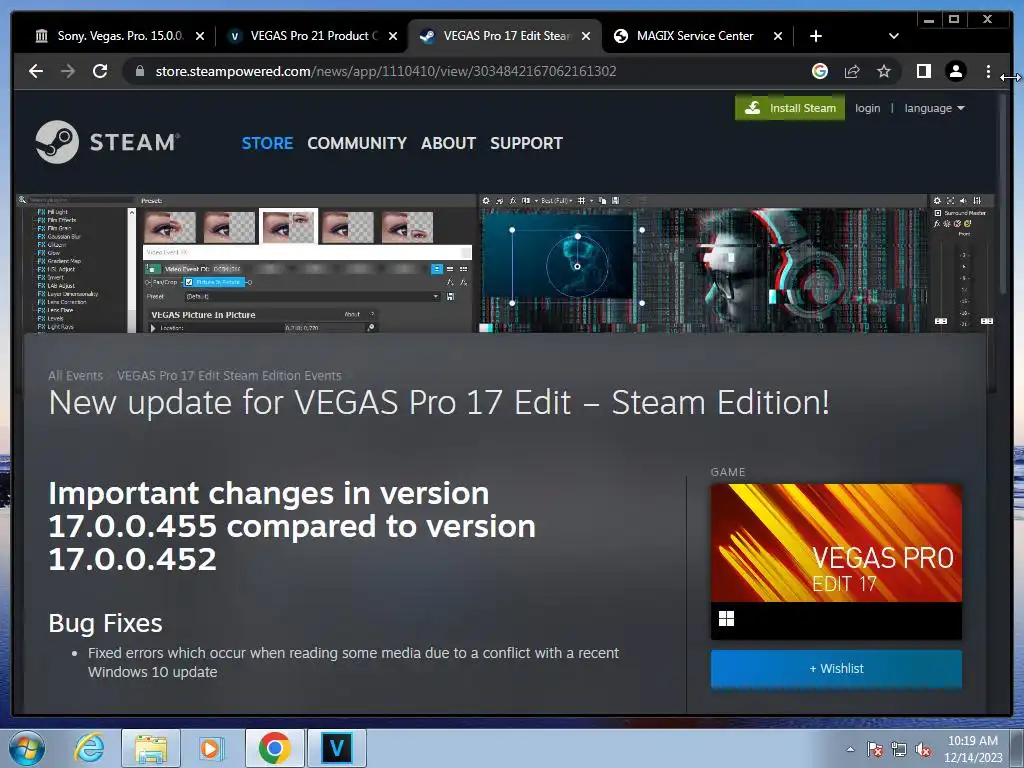Open the VEGAS app from taskbar
1024x768 pixels.
(x=337, y=748)
